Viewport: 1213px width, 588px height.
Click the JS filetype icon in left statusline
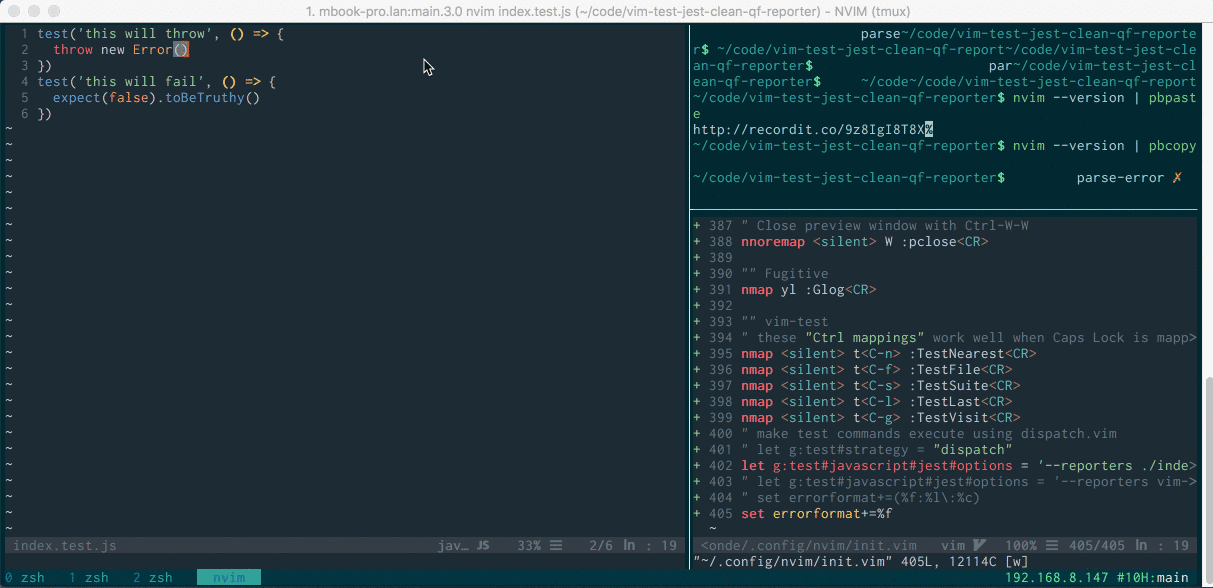[483, 546]
